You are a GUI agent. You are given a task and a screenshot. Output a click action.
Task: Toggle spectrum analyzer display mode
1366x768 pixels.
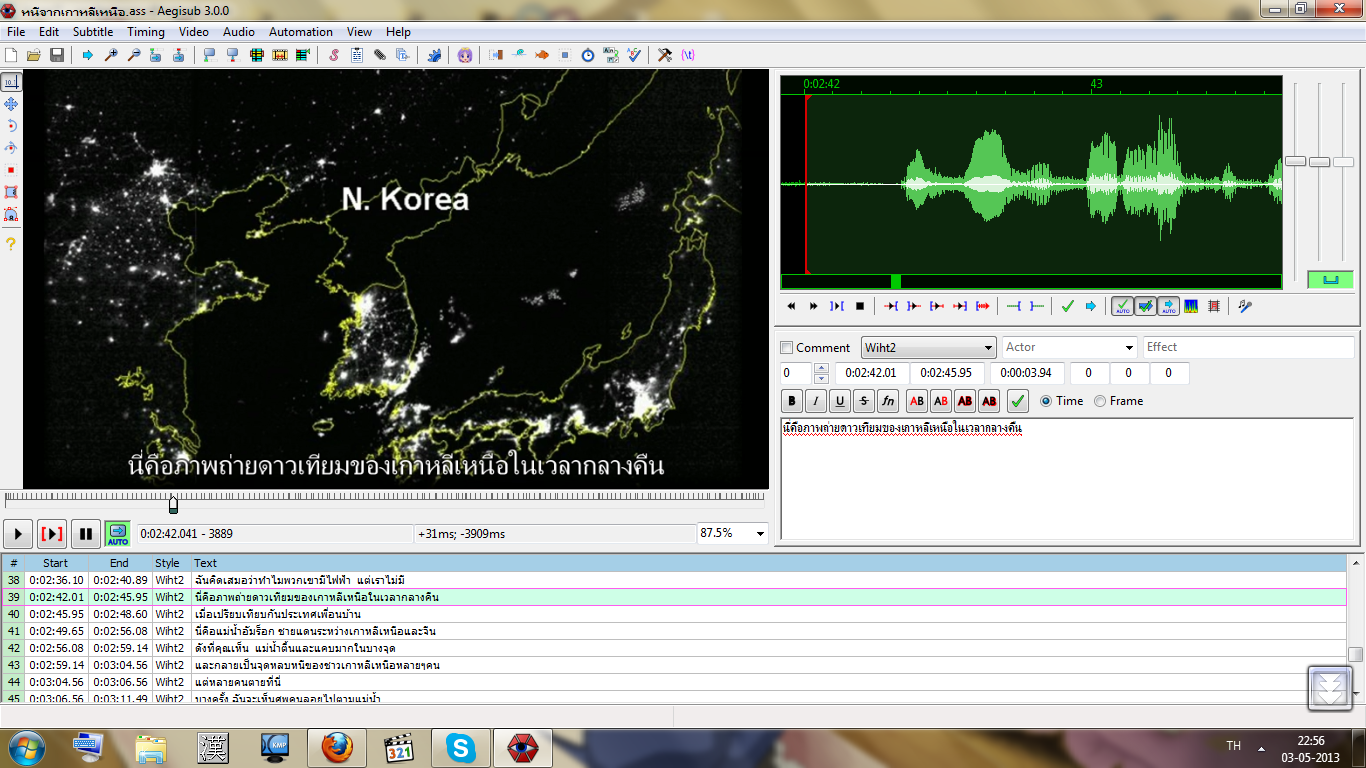pyautogui.click(x=1191, y=306)
